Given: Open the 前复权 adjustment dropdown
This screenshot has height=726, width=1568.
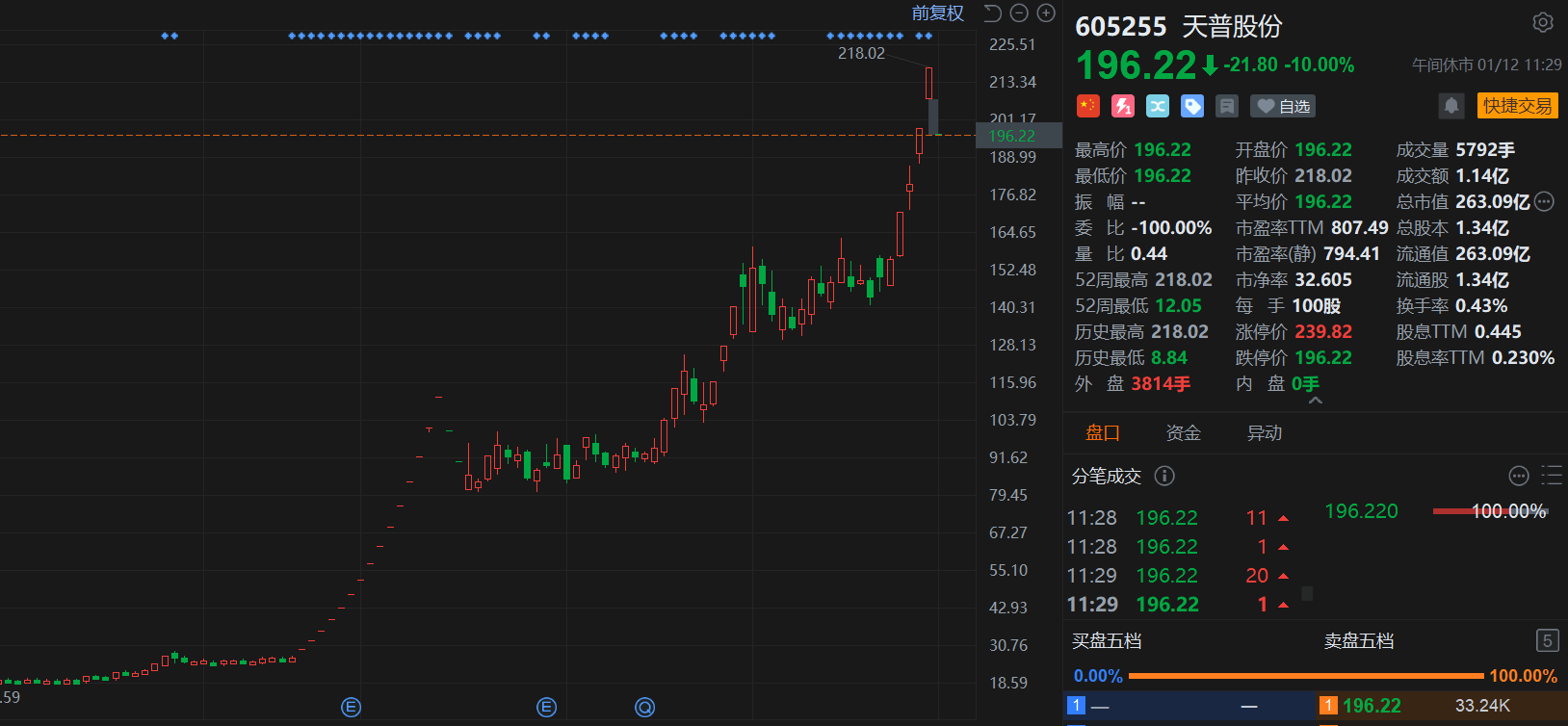Looking at the screenshot, I should pyautogui.click(x=937, y=13).
